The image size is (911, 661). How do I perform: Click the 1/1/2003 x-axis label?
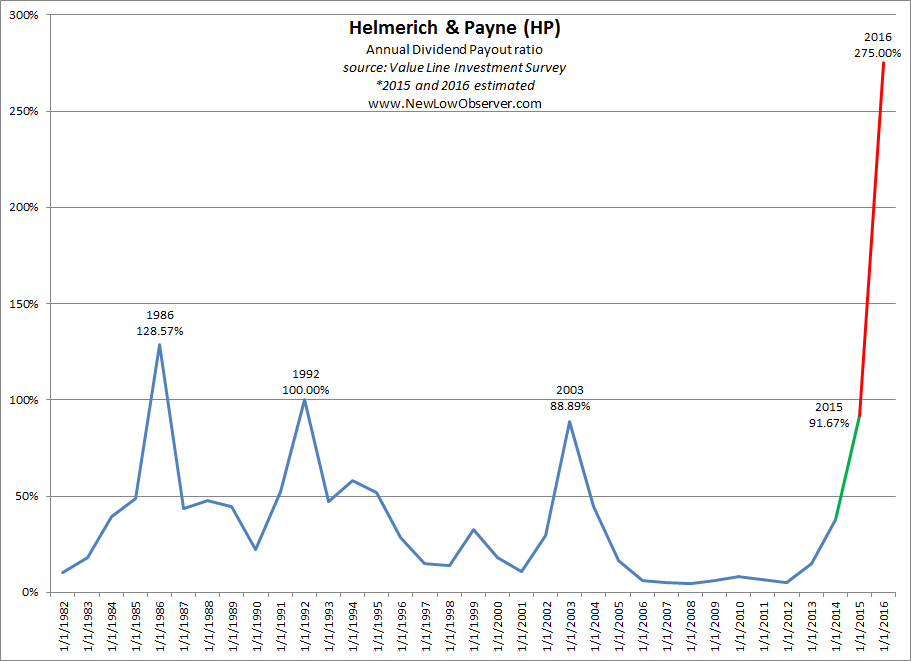[571, 626]
